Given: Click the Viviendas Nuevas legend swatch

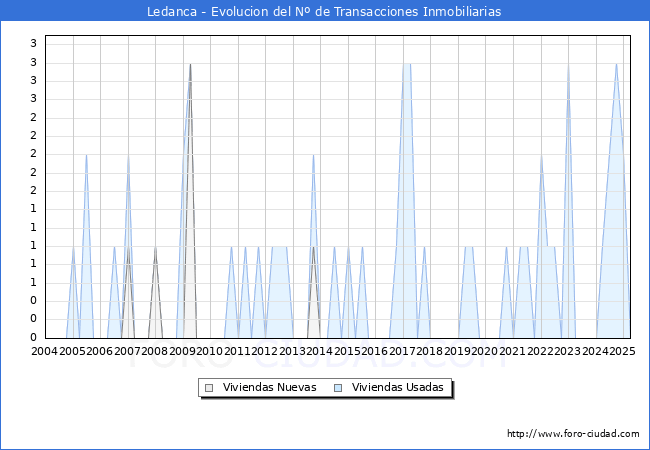Looking at the screenshot, I should pyautogui.click(x=209, y=388).
